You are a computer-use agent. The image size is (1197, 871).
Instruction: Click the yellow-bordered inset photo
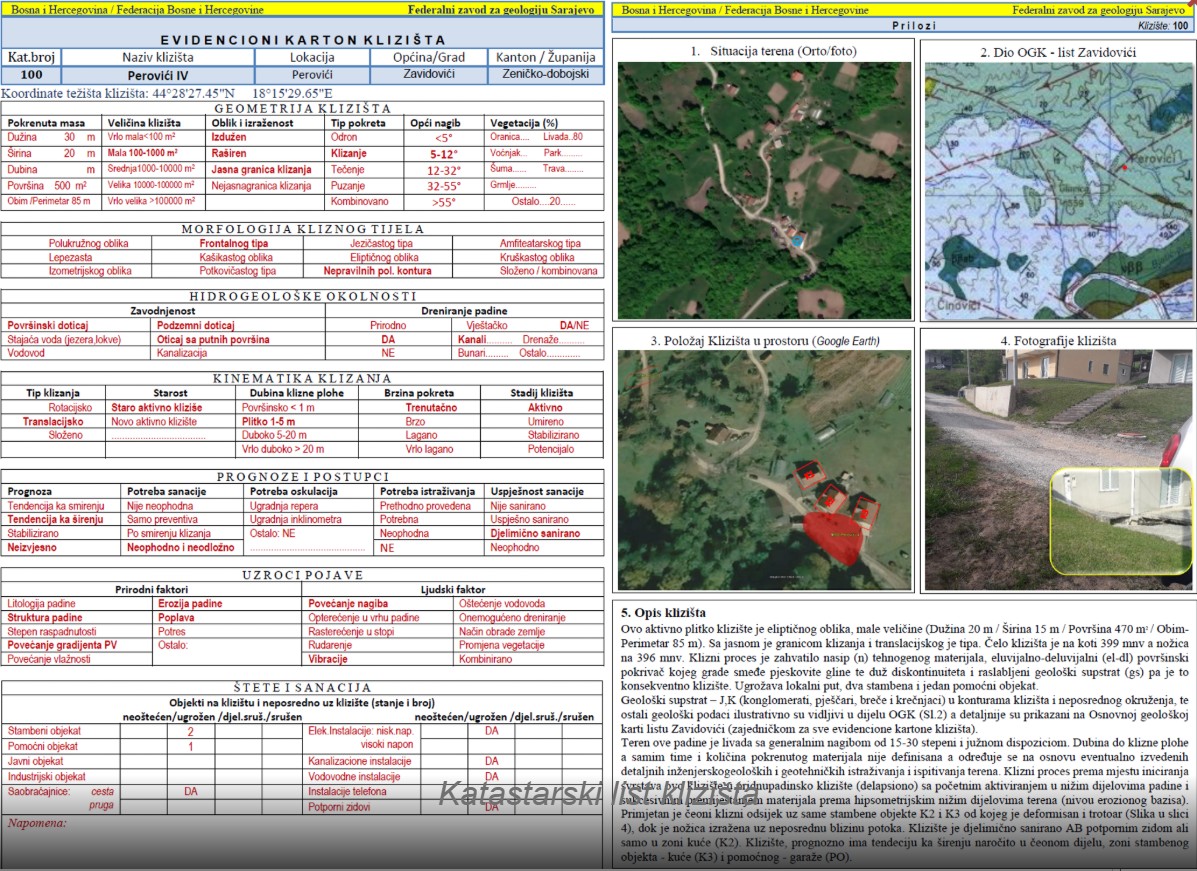coord(1120,520)
